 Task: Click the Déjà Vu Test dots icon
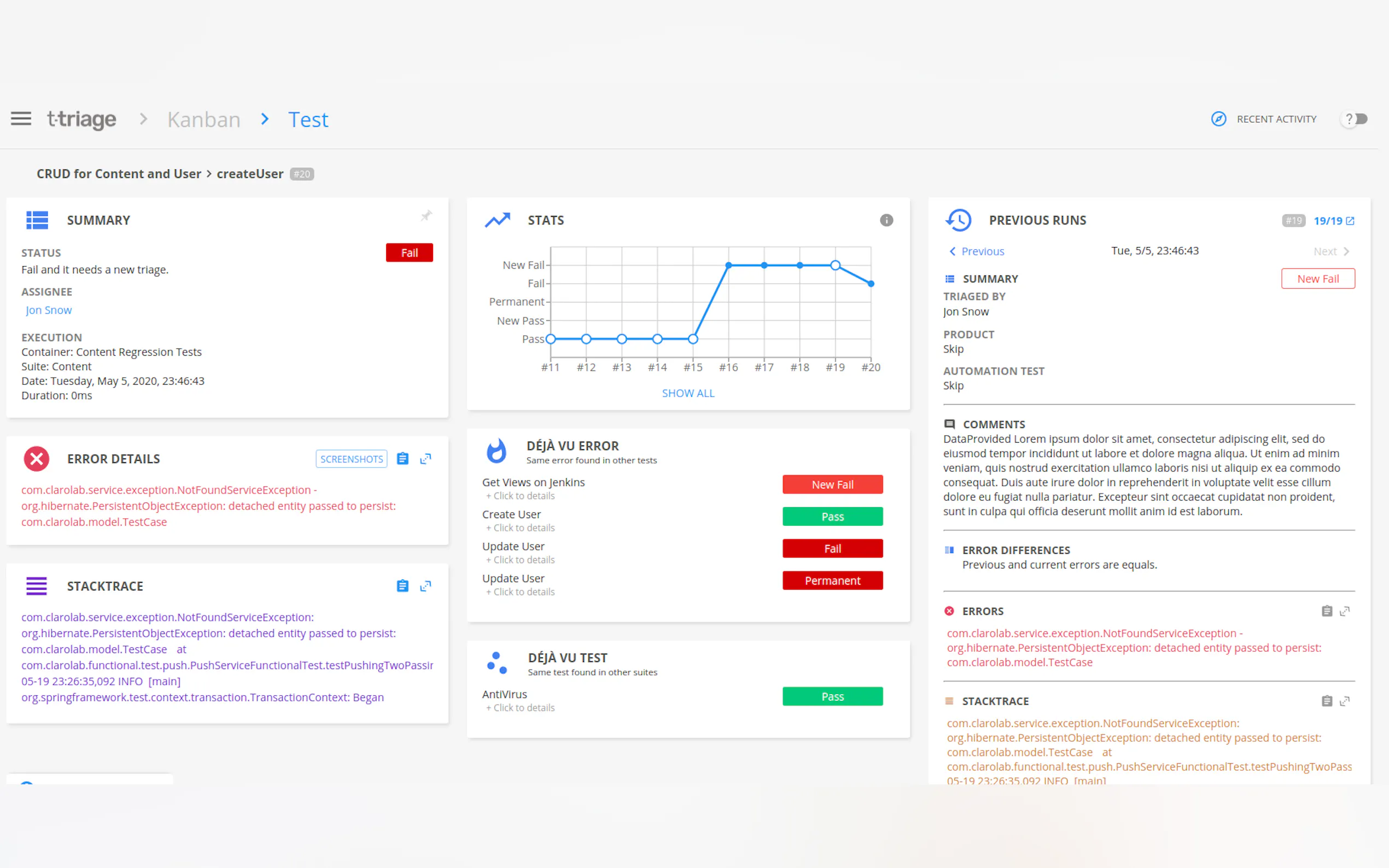coord(497,662)
